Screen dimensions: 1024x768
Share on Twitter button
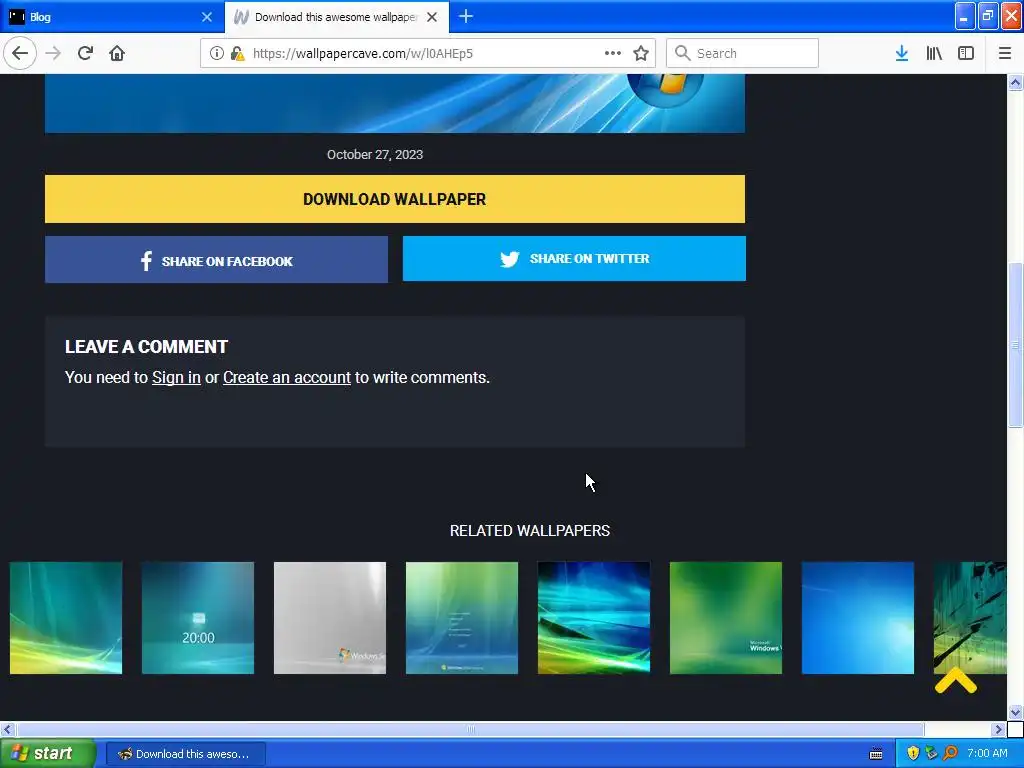pos(574,259)
